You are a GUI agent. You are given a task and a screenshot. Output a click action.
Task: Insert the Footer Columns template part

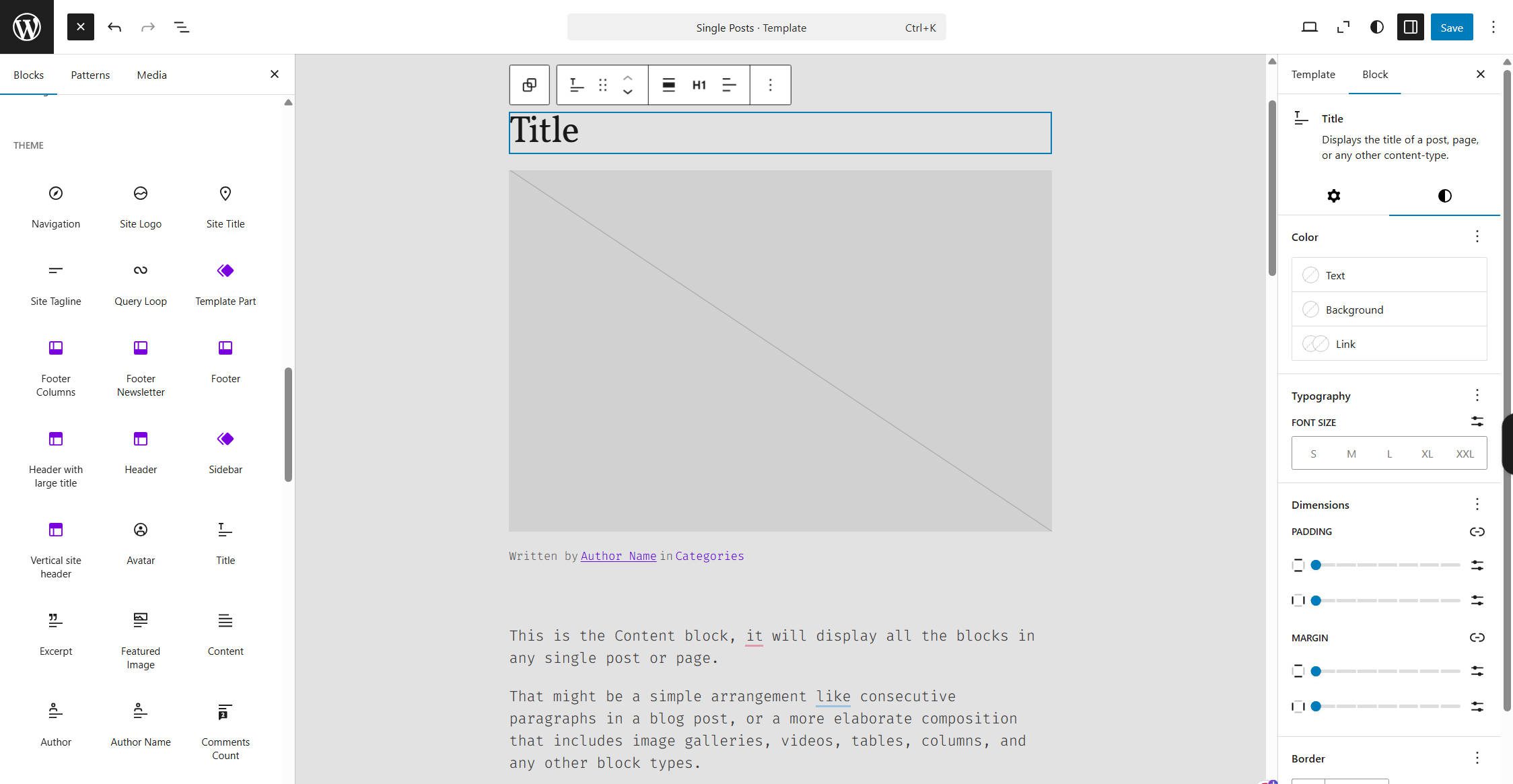pos(56,369)
